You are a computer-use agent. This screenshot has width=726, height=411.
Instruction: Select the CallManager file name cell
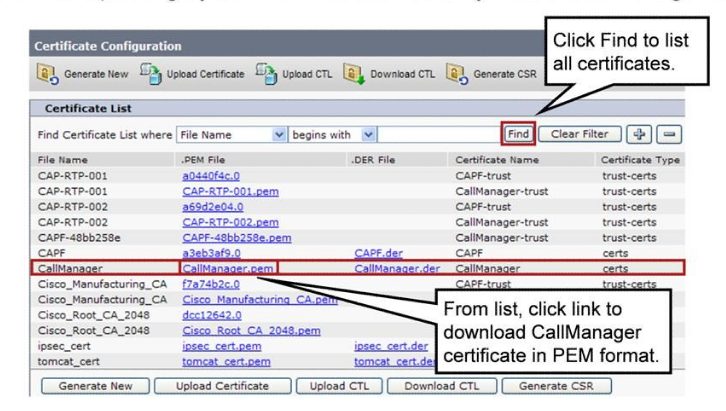tap(70, 268)
